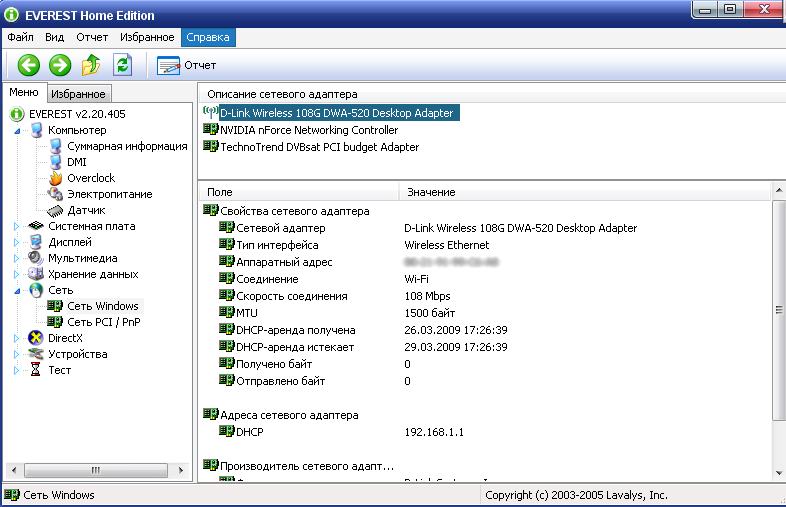
Task: Click the tree pane scroll right arrow
Action: point(180,470)
